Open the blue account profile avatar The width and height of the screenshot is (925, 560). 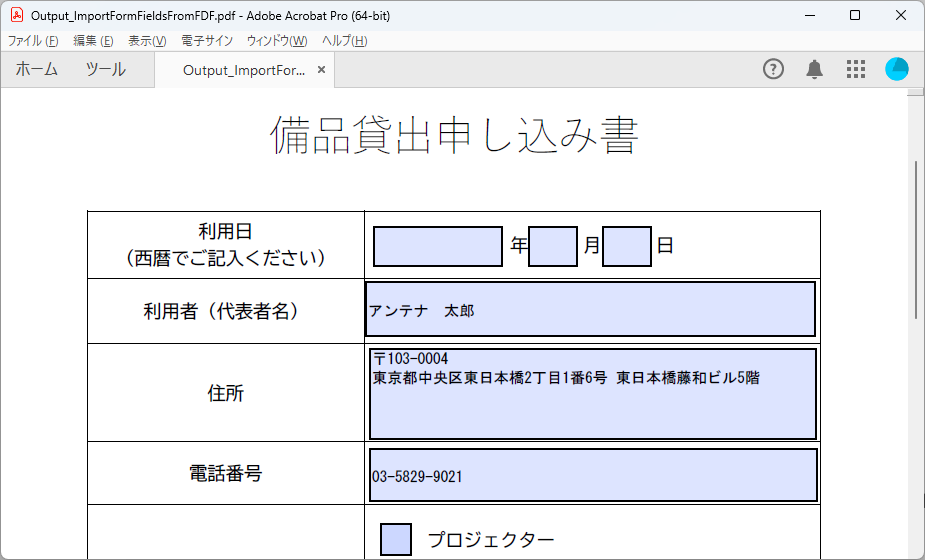tap(897, 69)
